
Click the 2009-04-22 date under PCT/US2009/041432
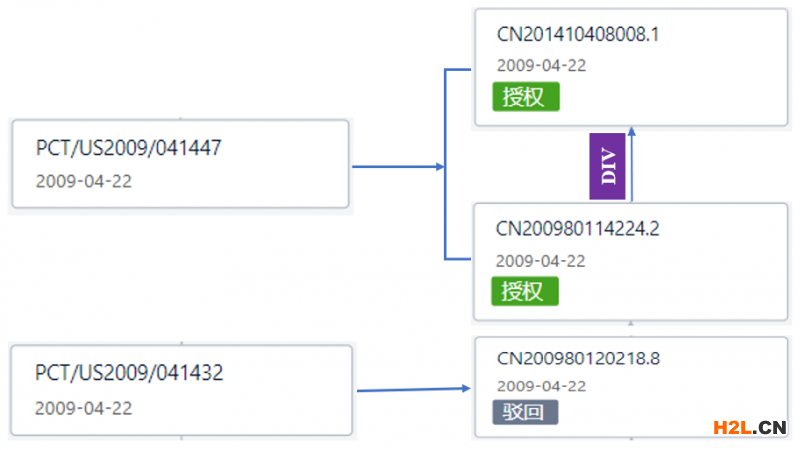tap(84, 408)
